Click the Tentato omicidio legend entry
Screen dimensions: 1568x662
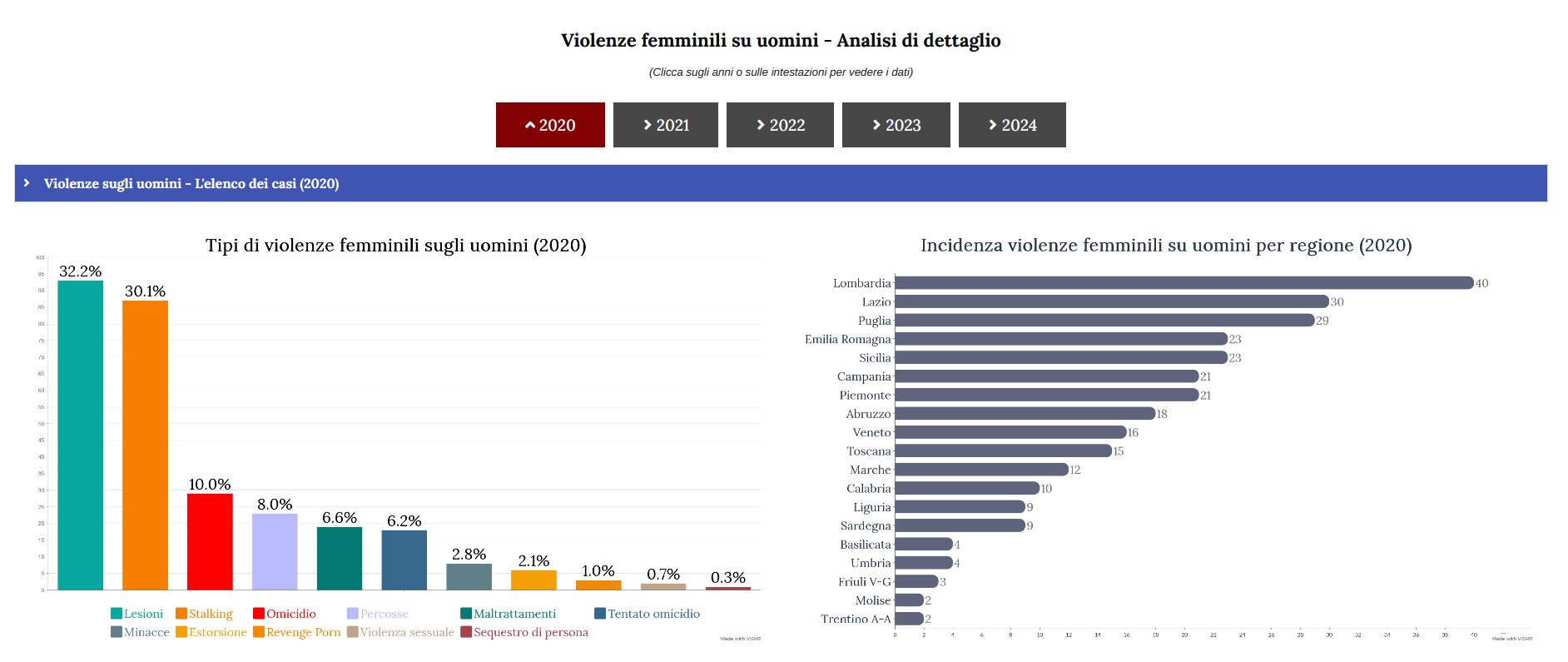(x=648, y=614)
